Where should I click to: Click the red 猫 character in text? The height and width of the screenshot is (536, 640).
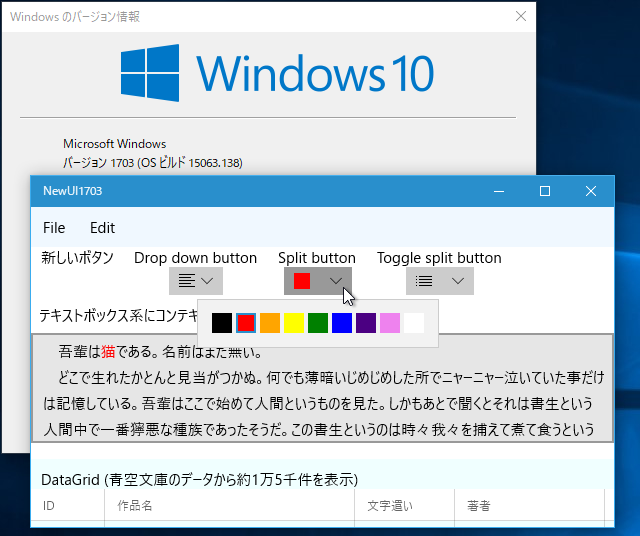pos(108,351)
